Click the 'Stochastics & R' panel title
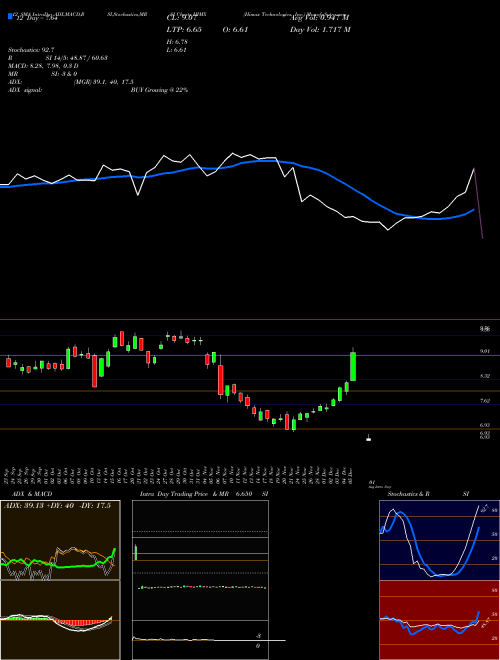The image size is (500, 660). (x=408, y=494)
